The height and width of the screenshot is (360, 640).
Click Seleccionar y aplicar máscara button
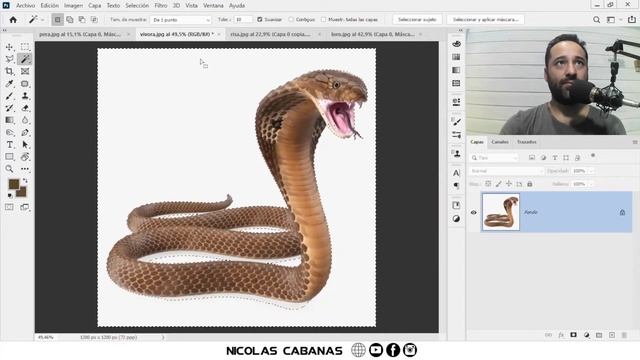(x=485, y=20)
